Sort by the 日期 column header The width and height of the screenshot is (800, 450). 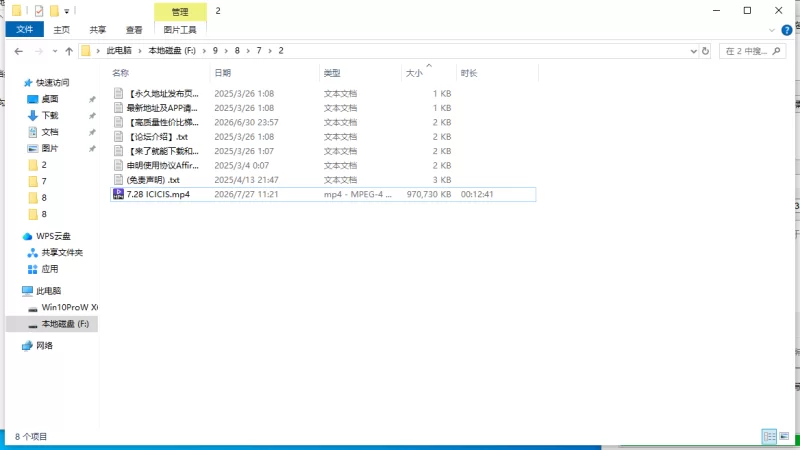coord(264,73)
